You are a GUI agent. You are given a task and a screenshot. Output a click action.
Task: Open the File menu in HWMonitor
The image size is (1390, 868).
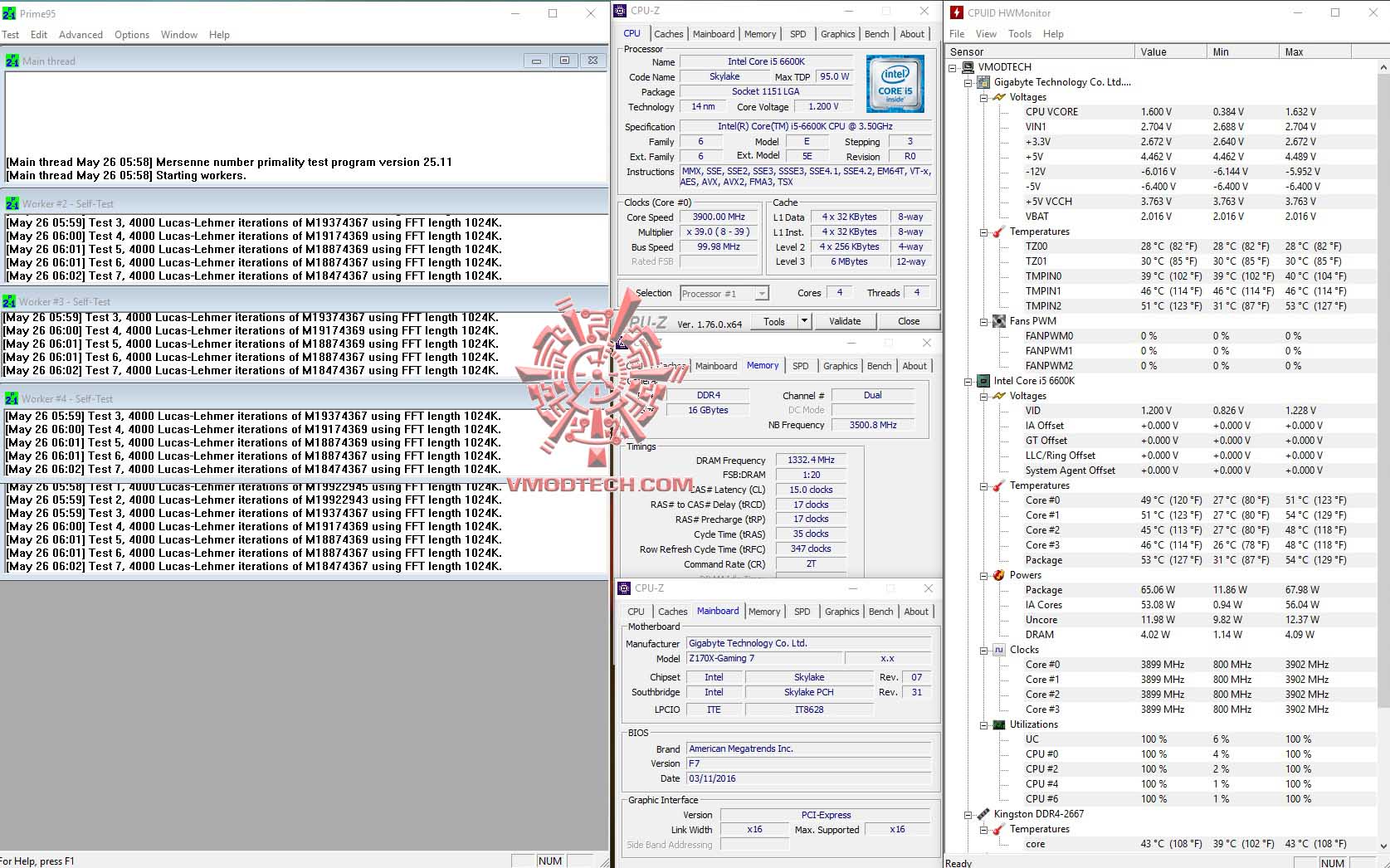[957, 34]
